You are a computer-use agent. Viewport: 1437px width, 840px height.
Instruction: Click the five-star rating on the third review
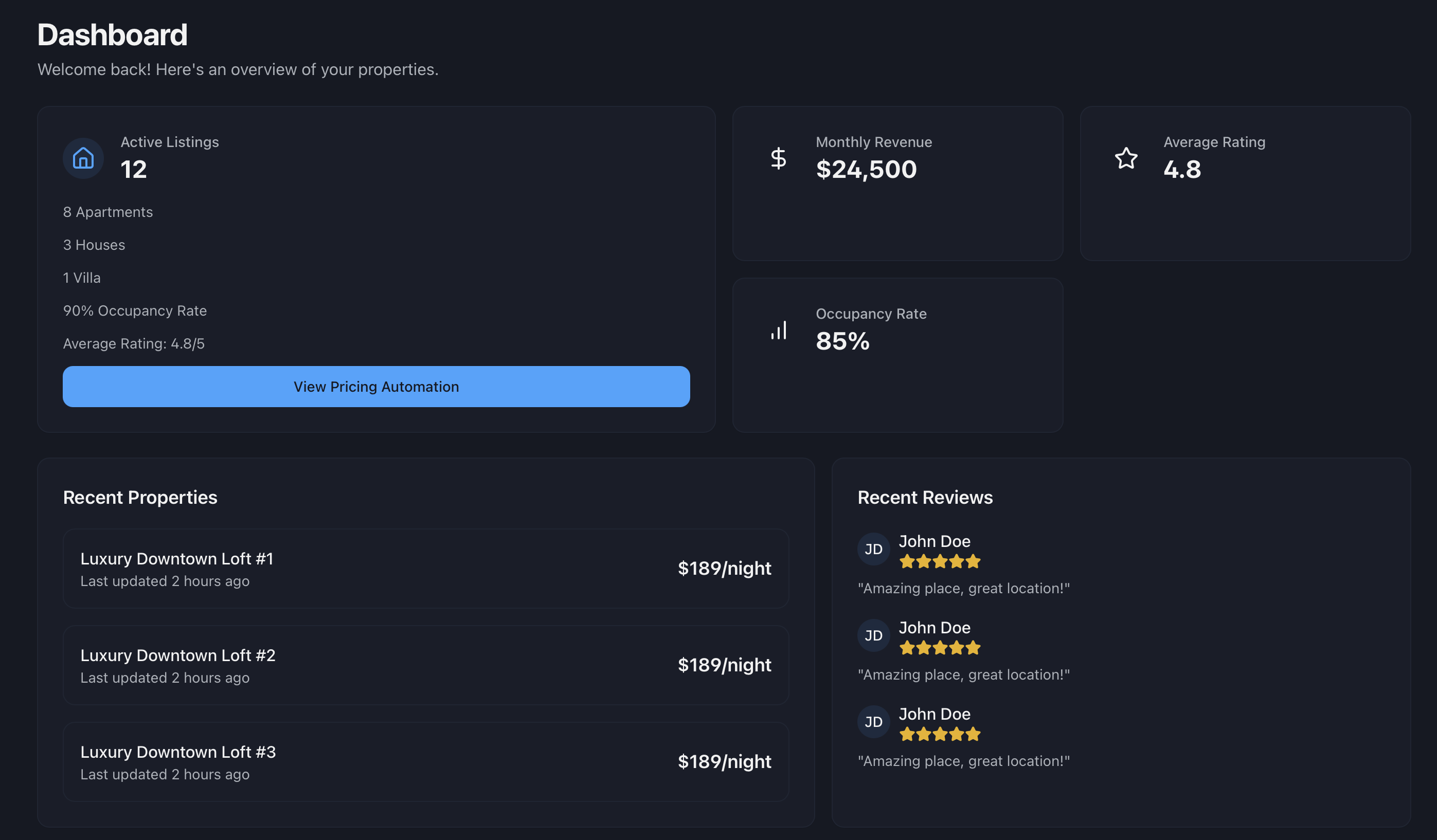click(939, 734)
